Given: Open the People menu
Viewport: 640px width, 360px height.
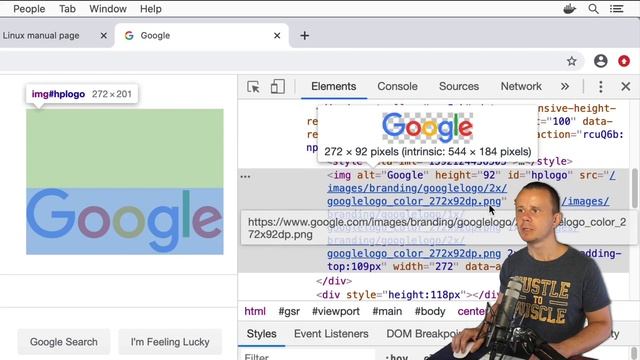Looking at the screenshot, I should point(29,9).
